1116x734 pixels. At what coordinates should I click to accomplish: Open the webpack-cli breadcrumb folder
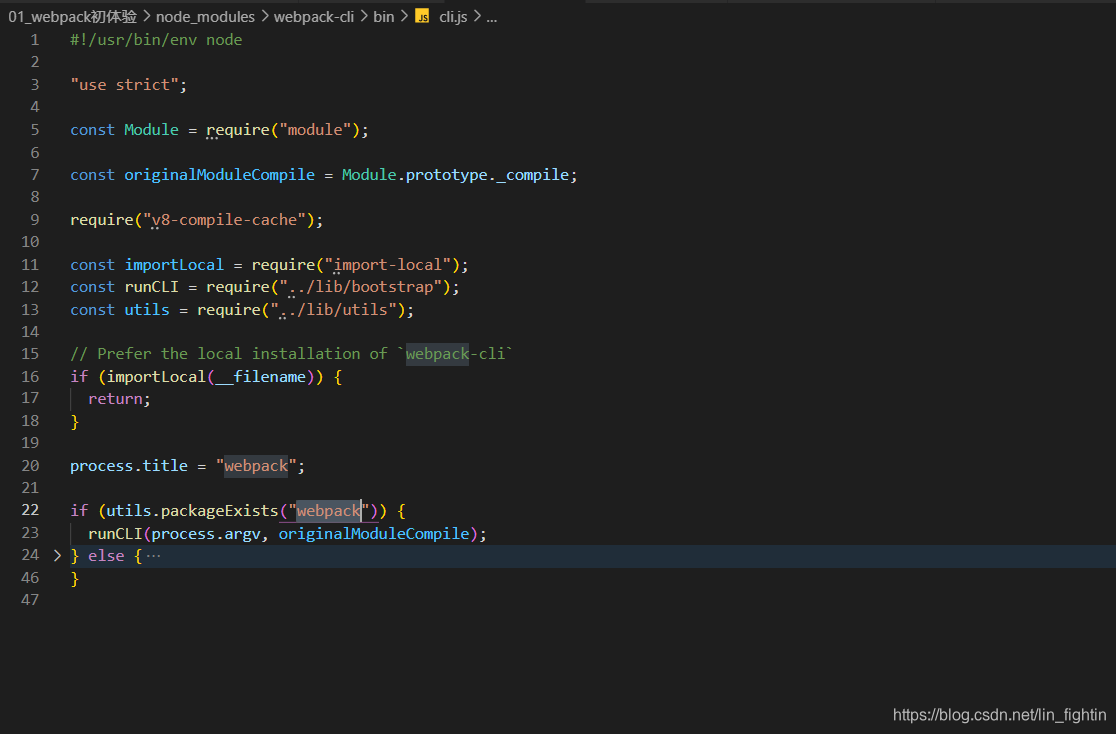tap(314, 16)
